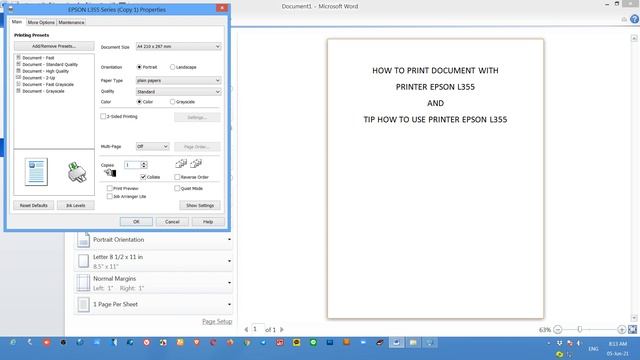Screen dimensions: 640x360
Task: Select the Document - Fast Grayscale preset
Action: (x=45, y=84)
